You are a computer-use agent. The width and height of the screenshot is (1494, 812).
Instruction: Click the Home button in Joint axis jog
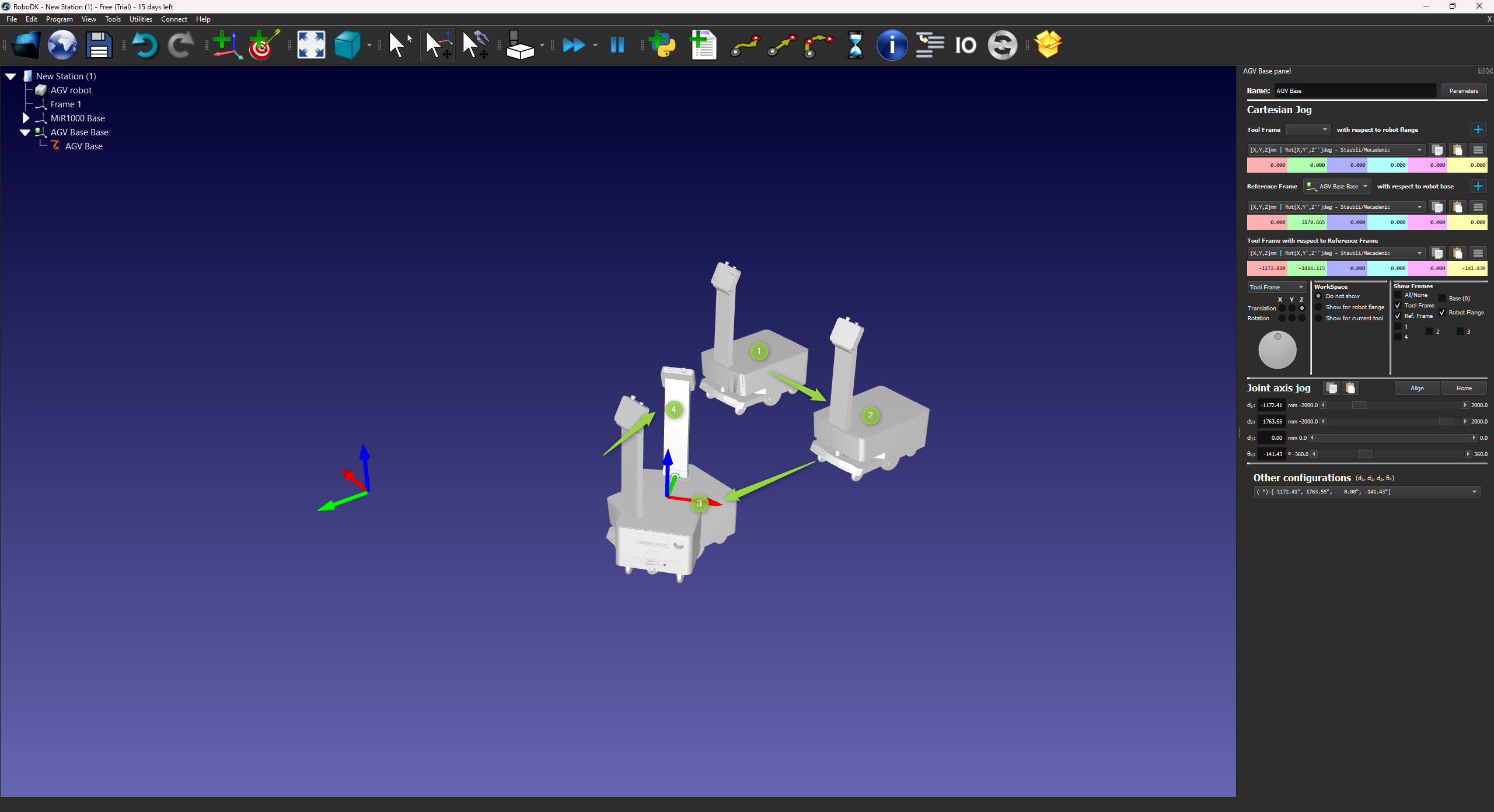pyautogui.click(x=1464, y=388)
